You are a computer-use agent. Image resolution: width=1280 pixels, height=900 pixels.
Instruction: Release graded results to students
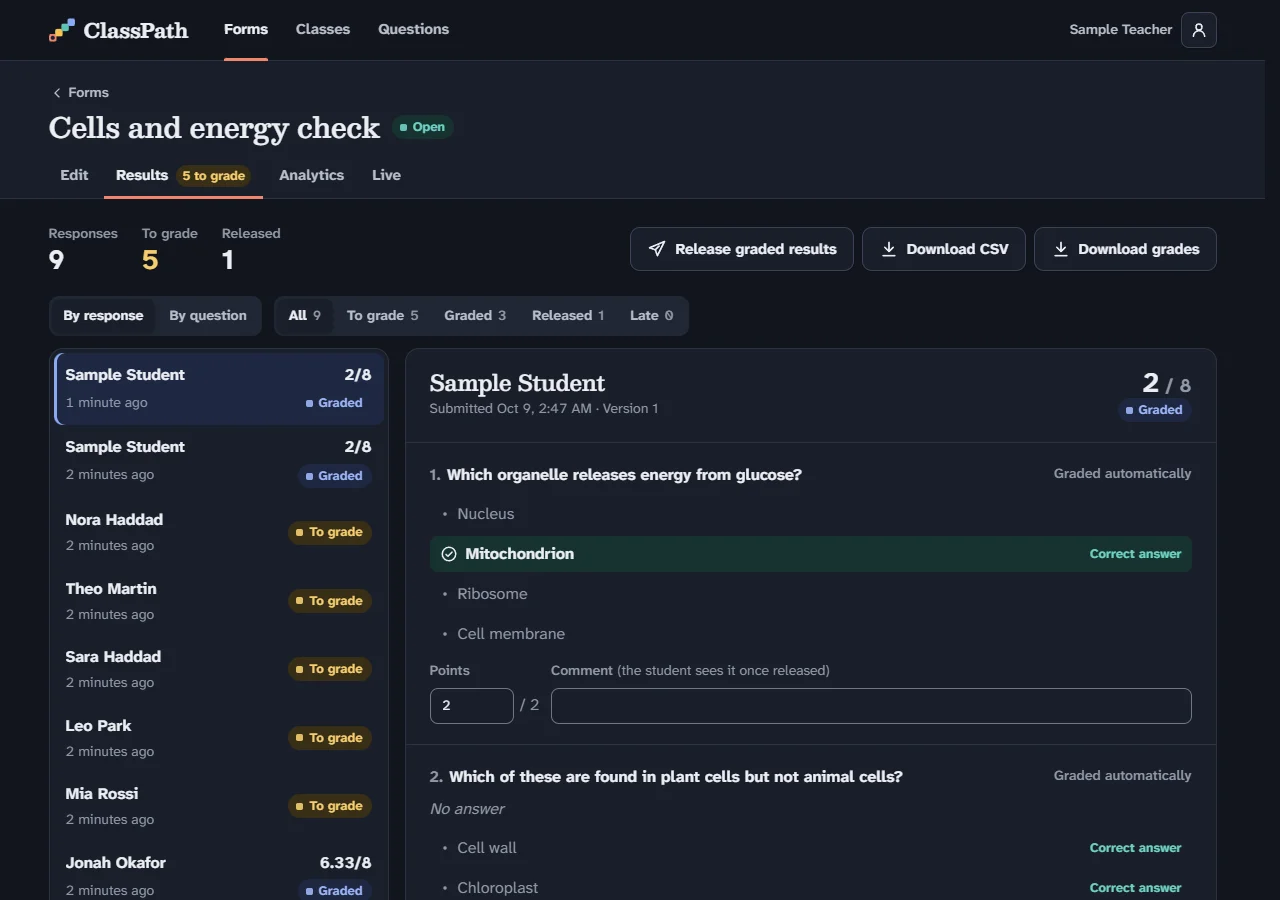tap(741, 249)
